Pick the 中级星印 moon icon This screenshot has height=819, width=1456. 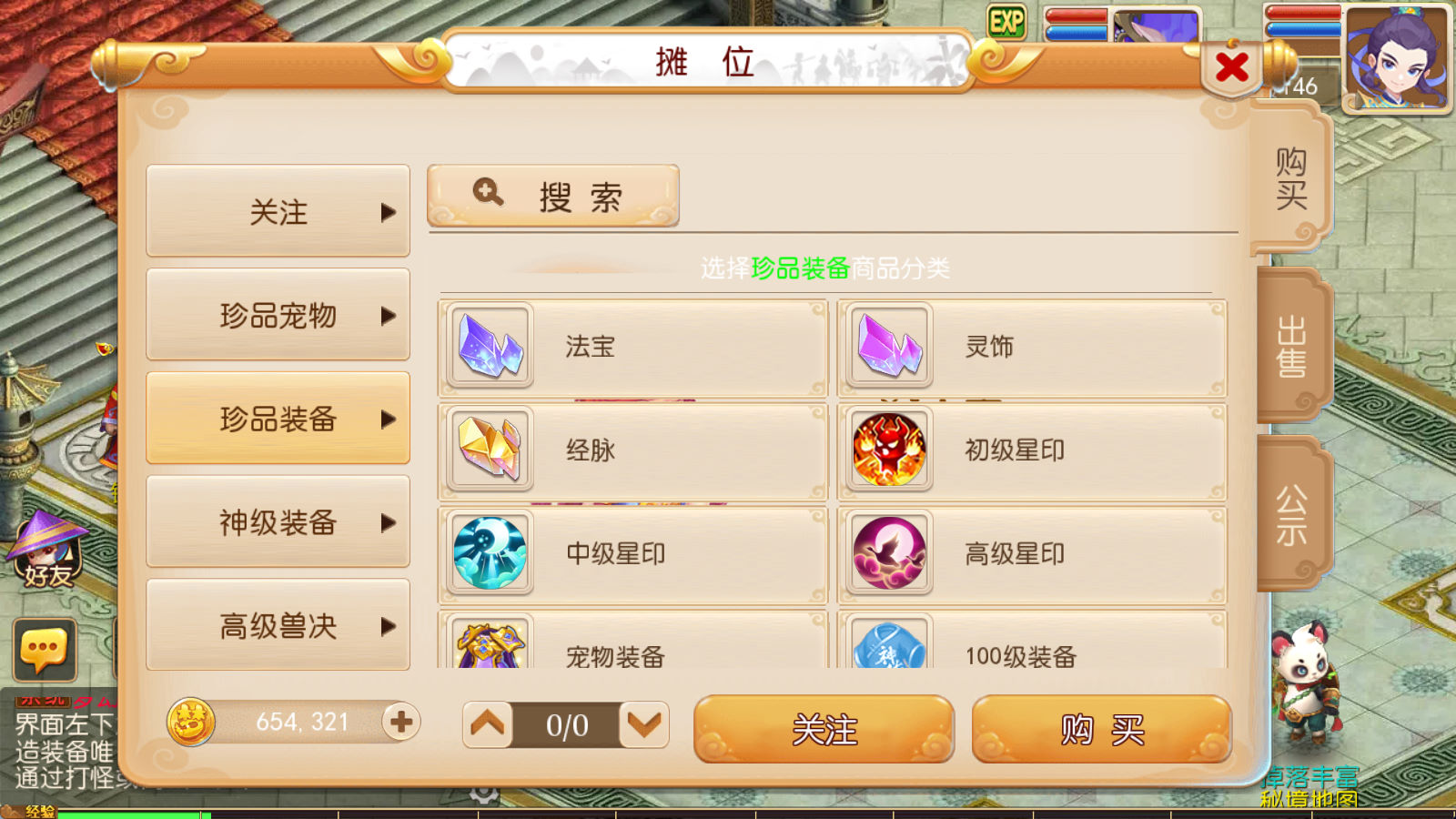490,553
